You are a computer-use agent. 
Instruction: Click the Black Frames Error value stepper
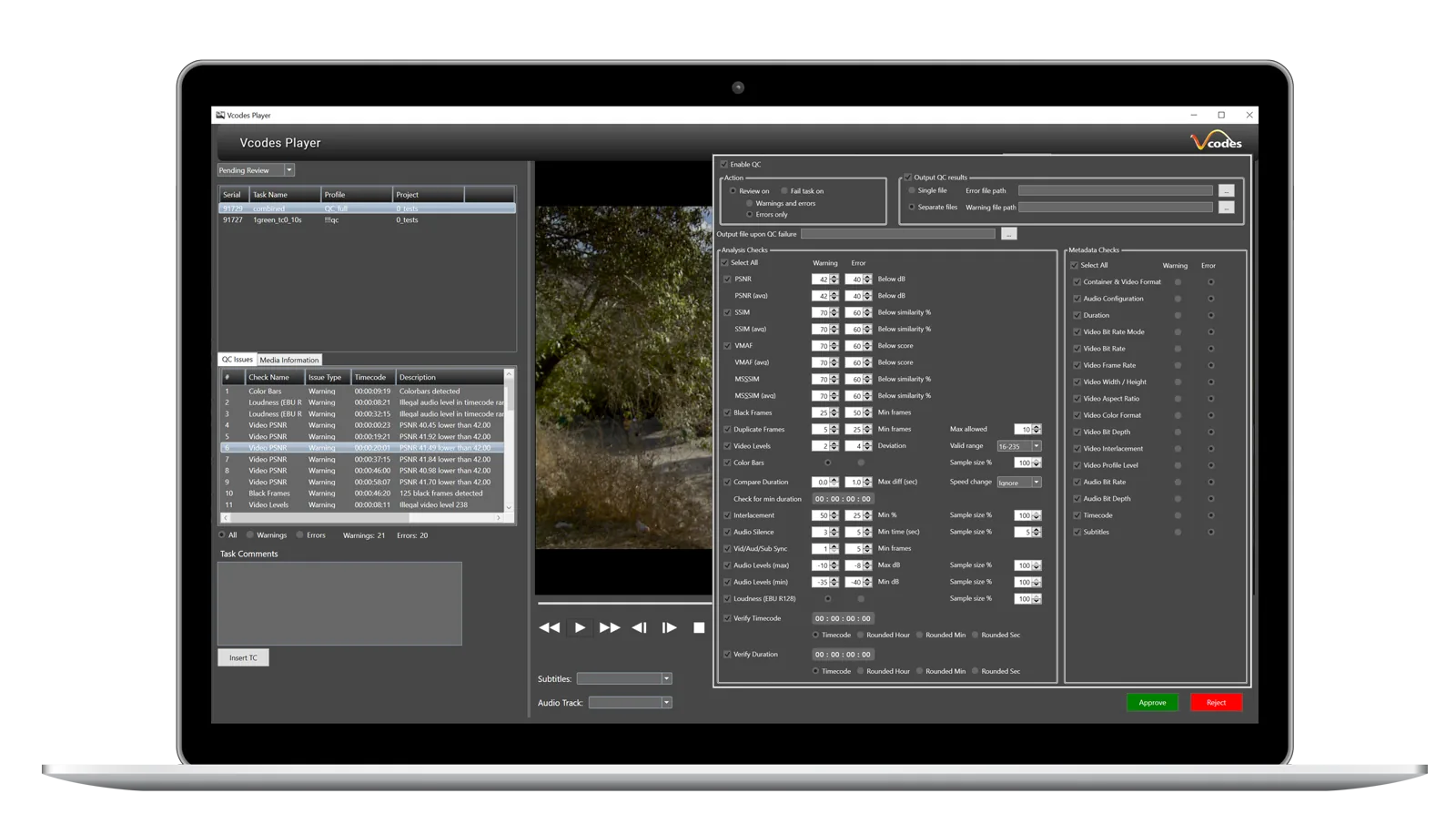[867, 413]
